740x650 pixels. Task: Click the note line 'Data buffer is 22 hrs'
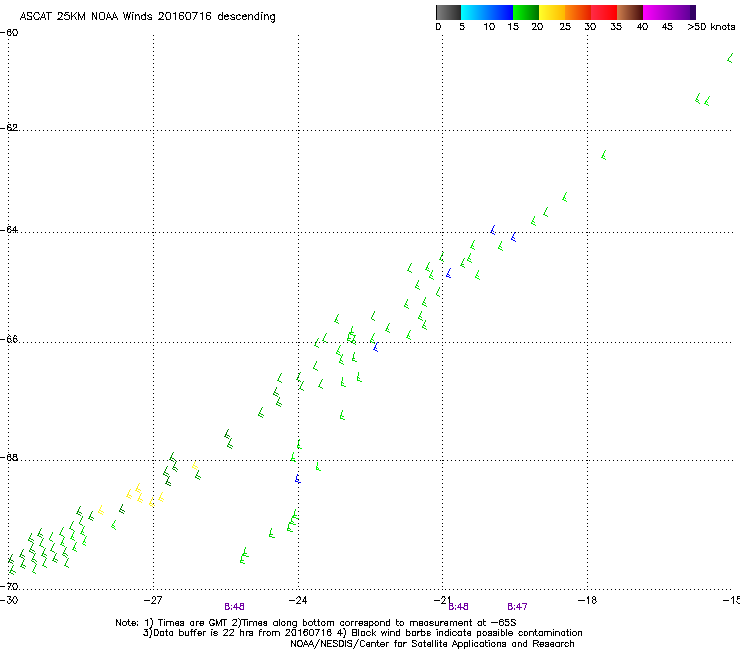(362, 633)
